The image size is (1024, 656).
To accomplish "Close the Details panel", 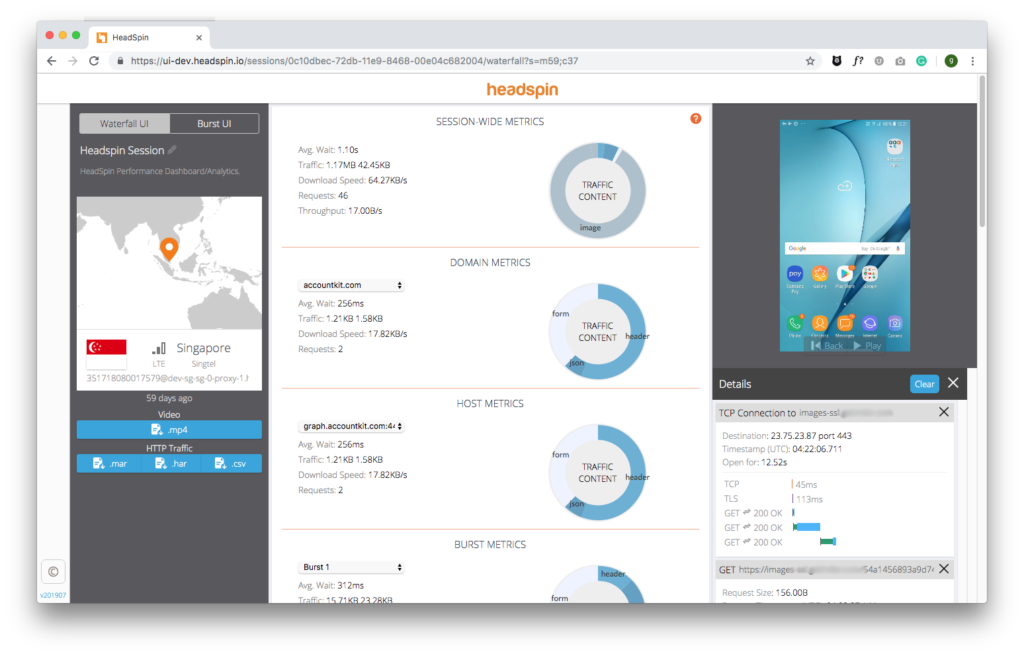I will click(x=953, y=383).
